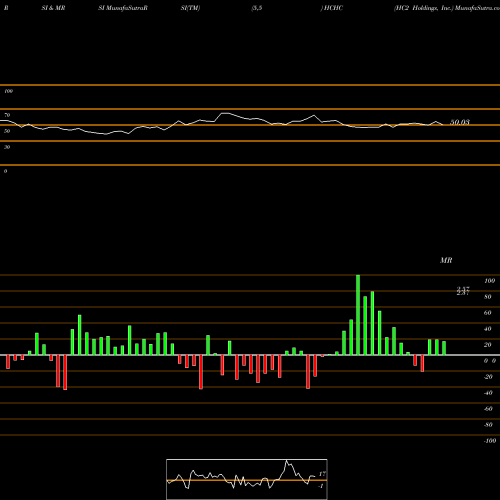
Task: Click the 'SI MunafaSutraR' header label
Action: coord(123,8)
